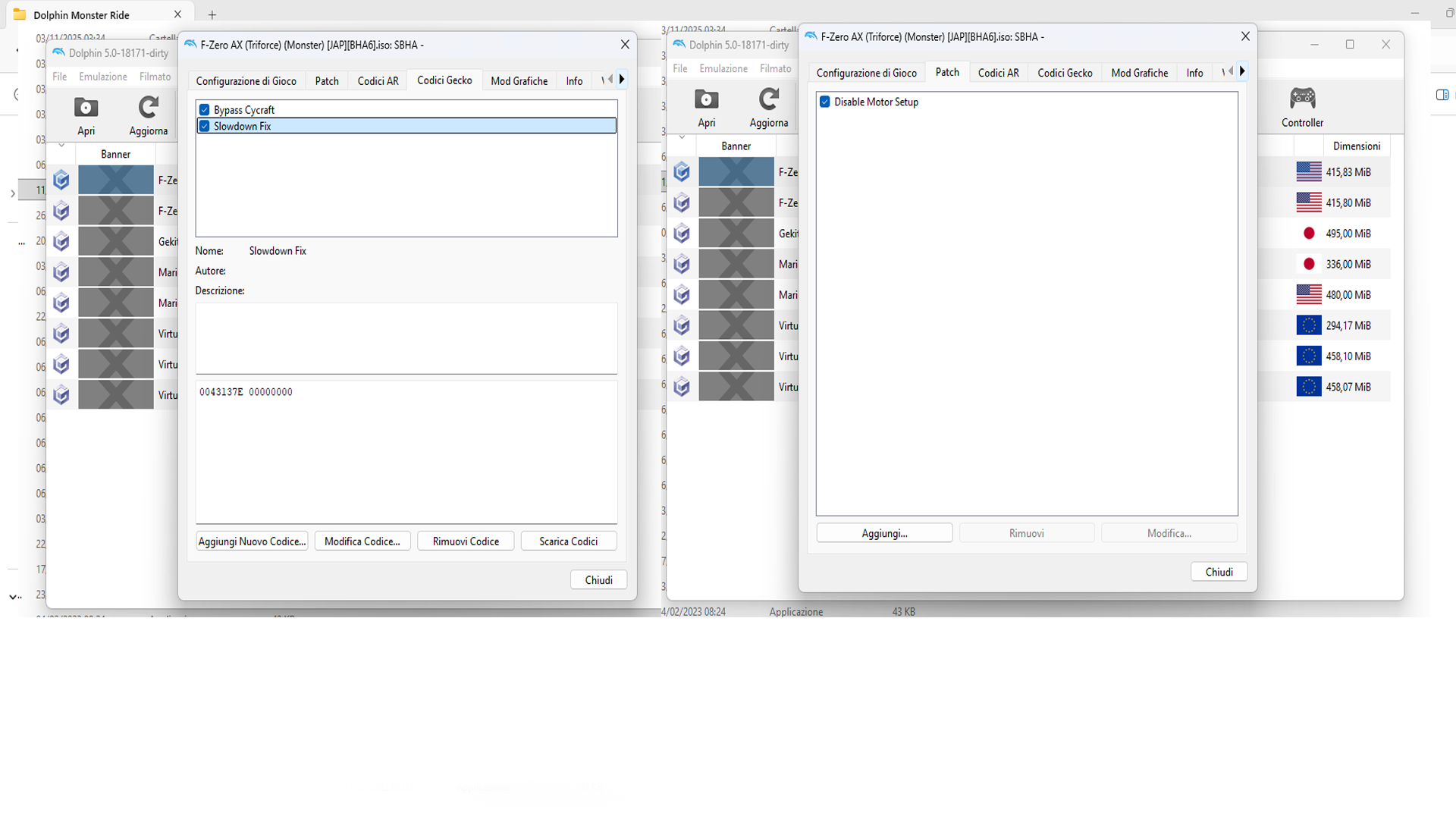Click Chiudi in Patch dialog

tap(1219, 572)
